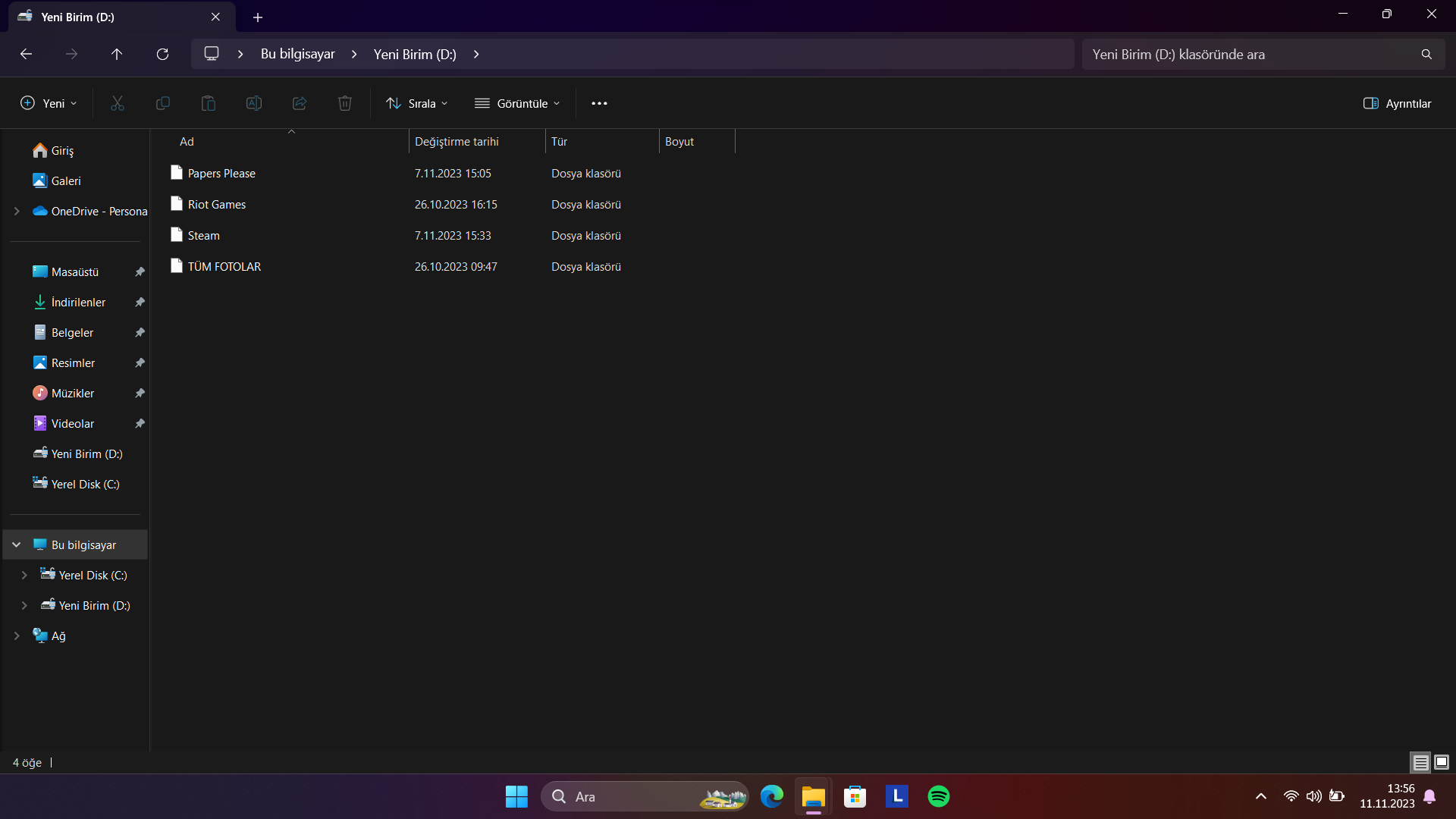1456x819 pixels.
Task: Open the Sırala sort dropdown
Action: pyautogui.click(x=416, y=103)
